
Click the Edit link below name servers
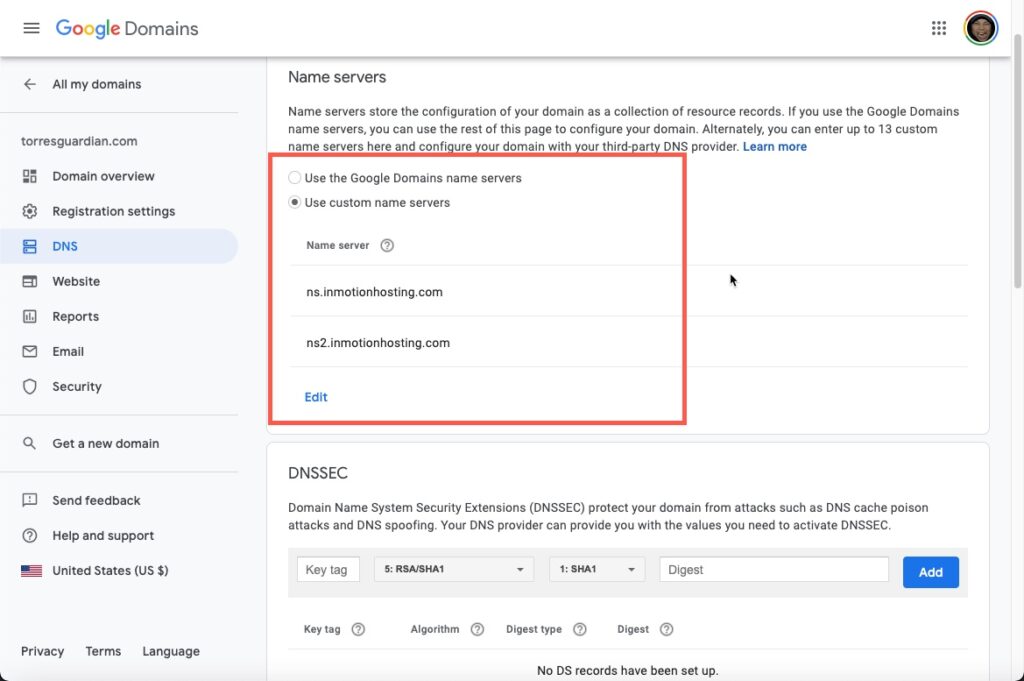click(315, 397)
